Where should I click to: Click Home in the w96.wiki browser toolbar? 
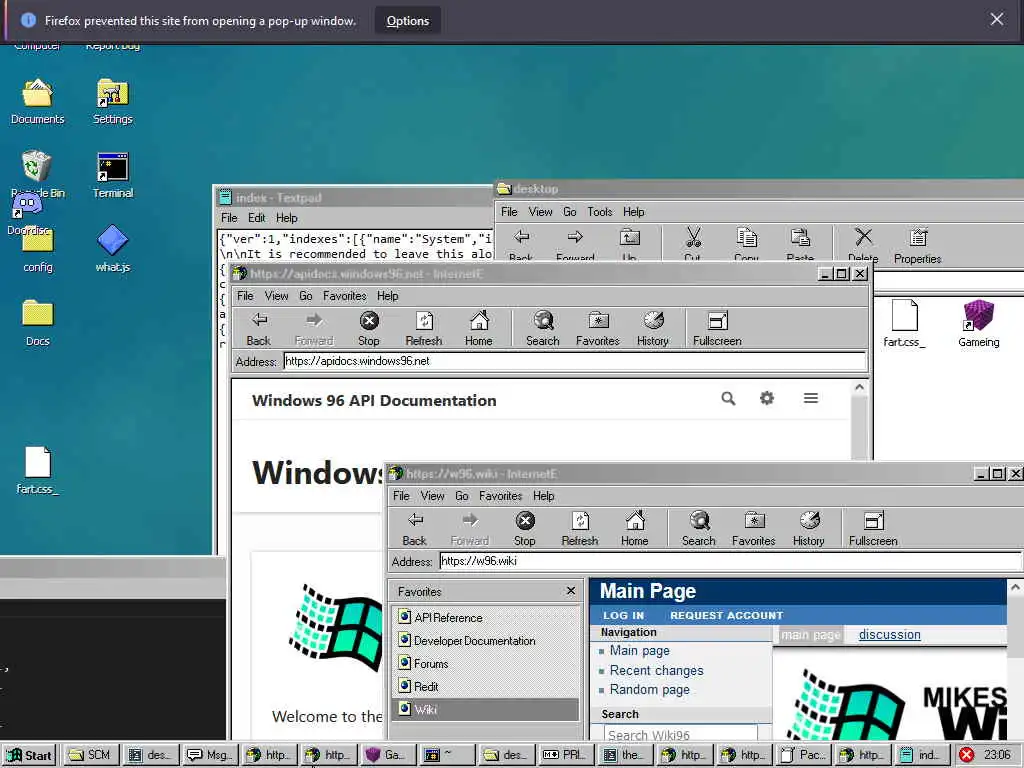(x=635, y=528)
